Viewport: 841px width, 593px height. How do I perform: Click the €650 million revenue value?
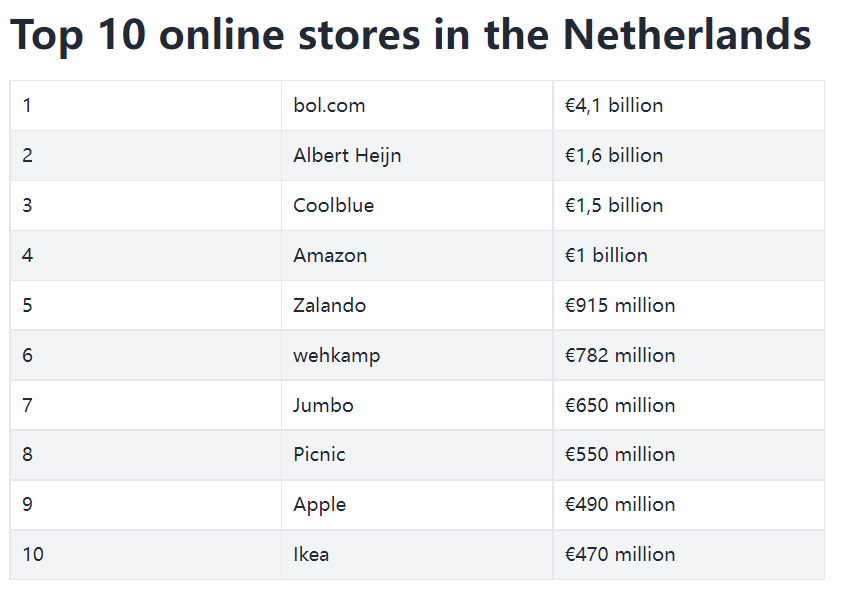pyautogui.click(x=619, y=406)
